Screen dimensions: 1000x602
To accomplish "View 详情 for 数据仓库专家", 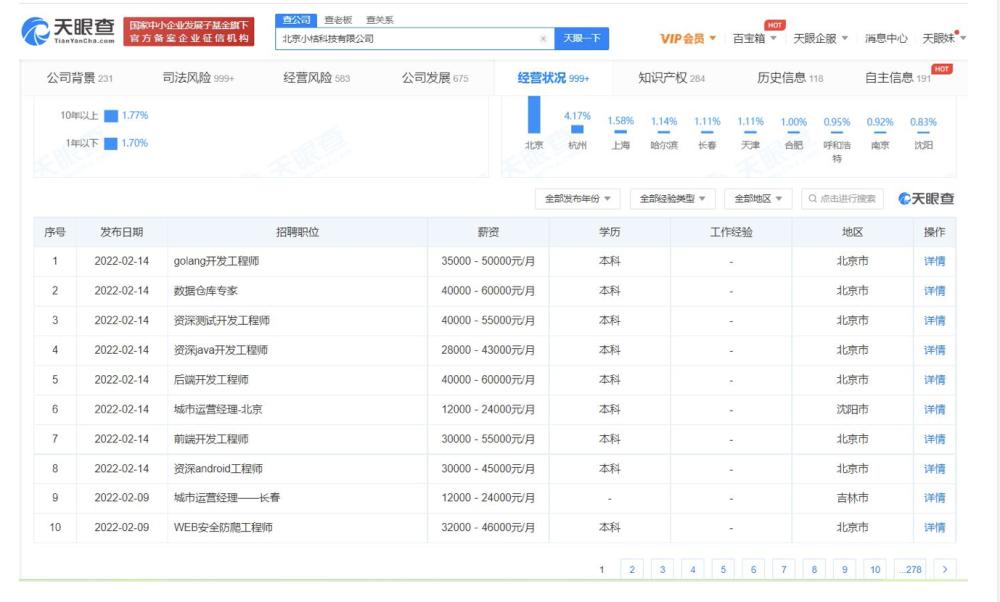I will point(934,291).
